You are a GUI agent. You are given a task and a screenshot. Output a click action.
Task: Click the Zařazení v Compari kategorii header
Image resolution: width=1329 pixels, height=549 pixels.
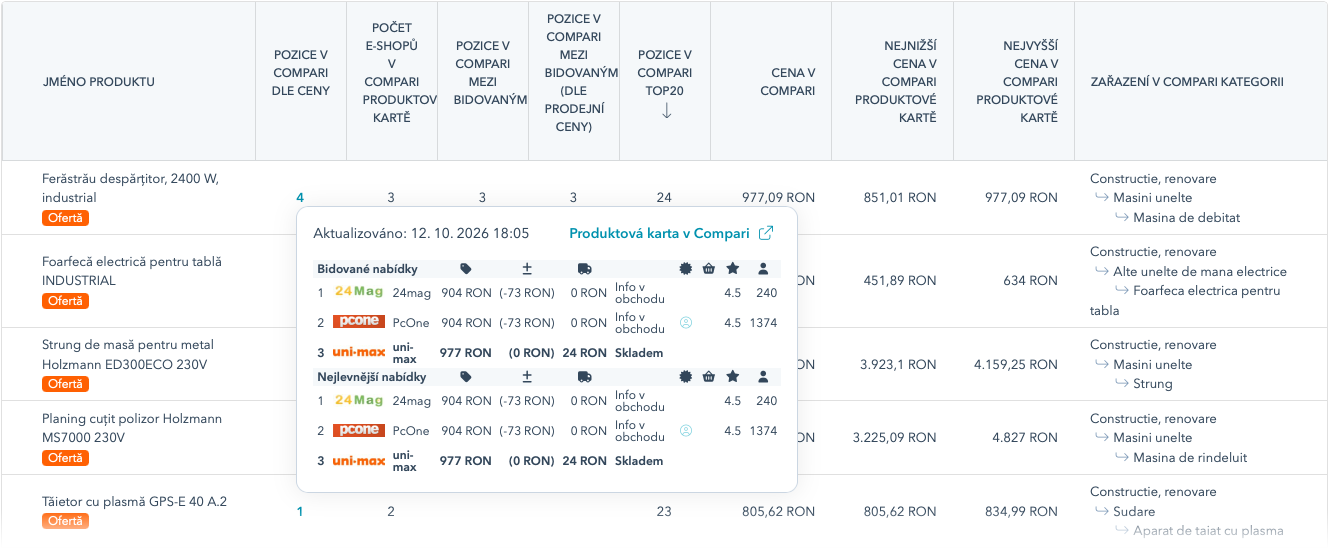1187,82
